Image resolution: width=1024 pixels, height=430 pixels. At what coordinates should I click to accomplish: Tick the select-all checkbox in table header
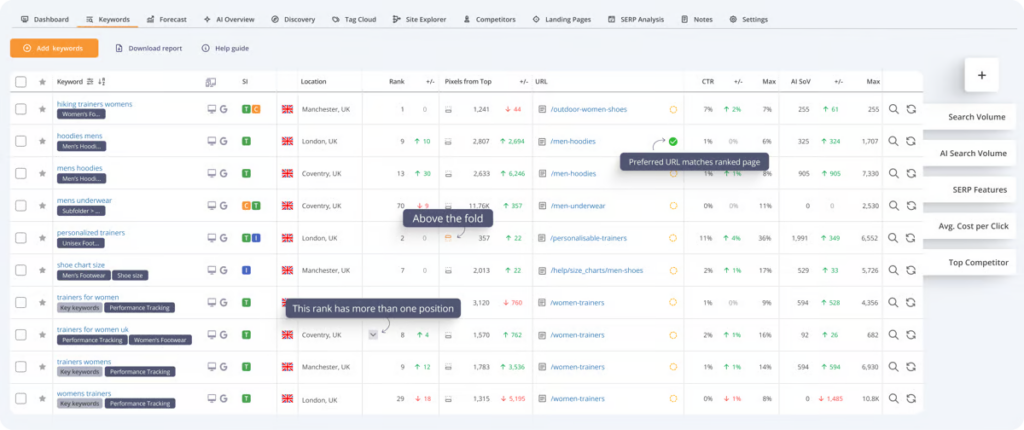pyautogui.click(x=21, y=81)
